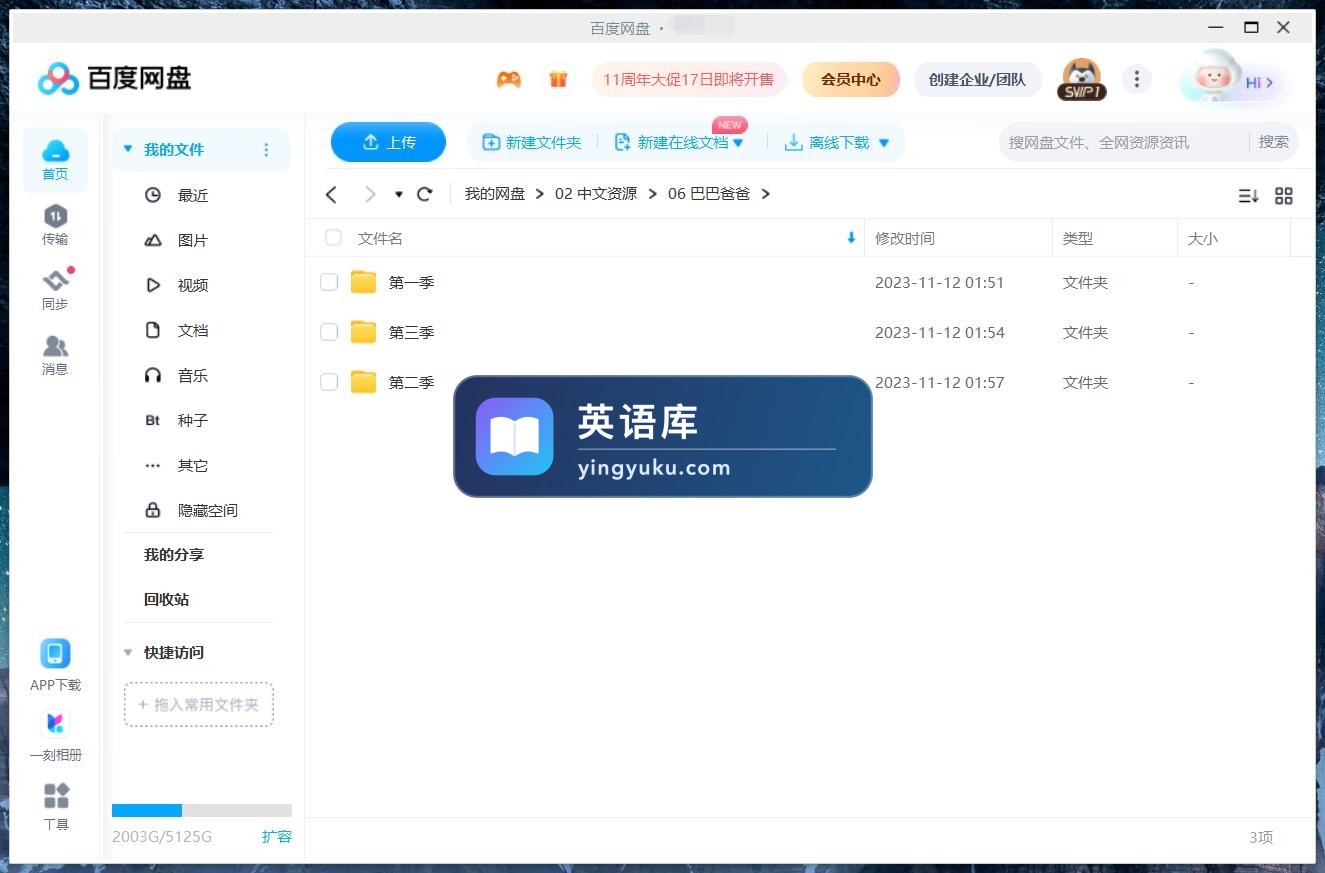Click the Hi assistant mascot icon

click(x=1216, y=77)
